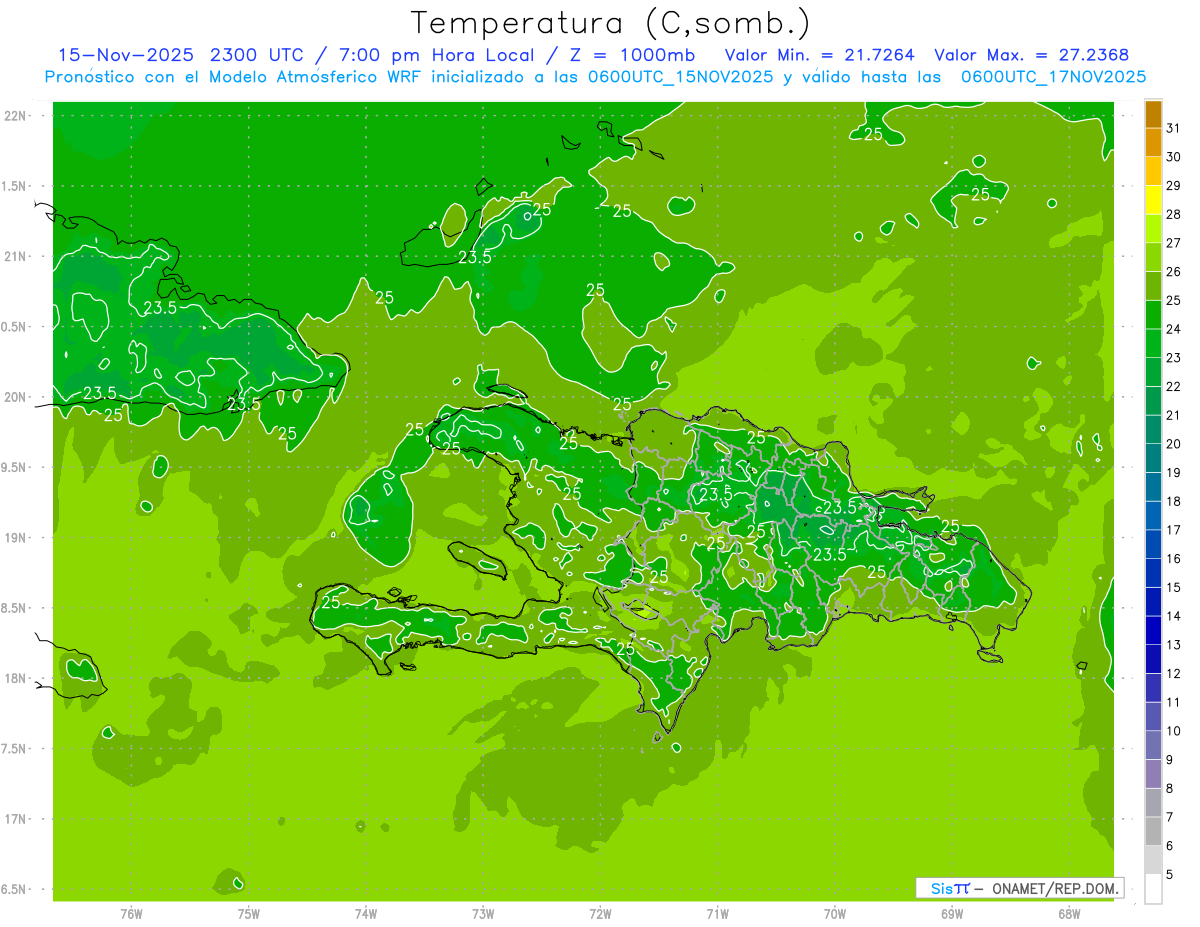Click the "72W" longitude axis label
Viewport: 1200px width, 927px height.
[600, 914]
